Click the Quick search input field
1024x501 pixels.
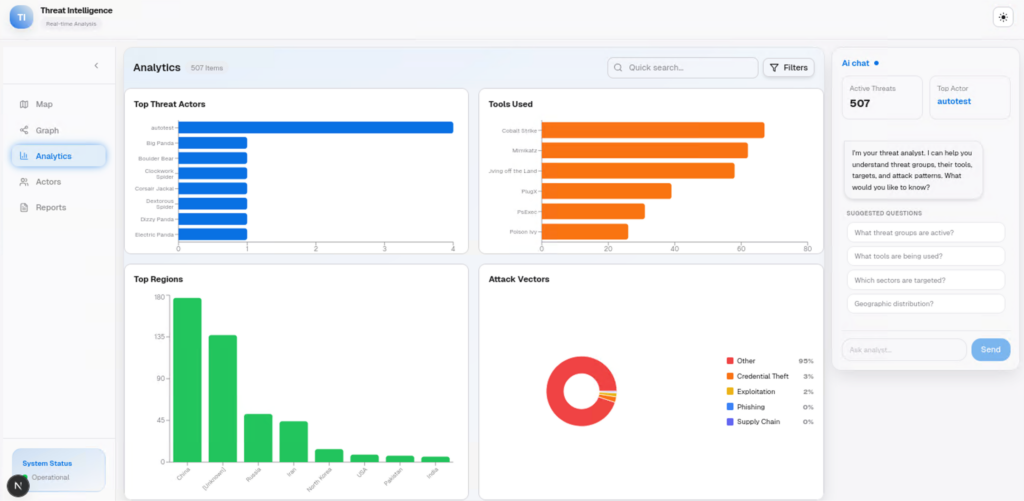point(690,68)
